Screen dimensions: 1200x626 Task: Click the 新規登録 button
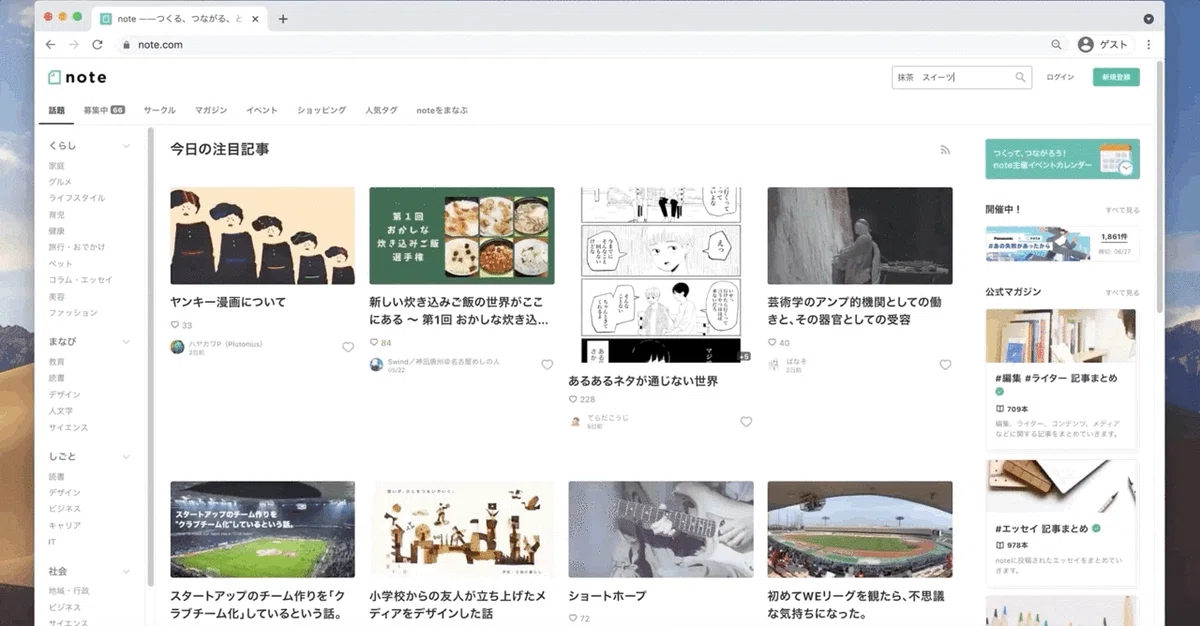click(1116, 77)
